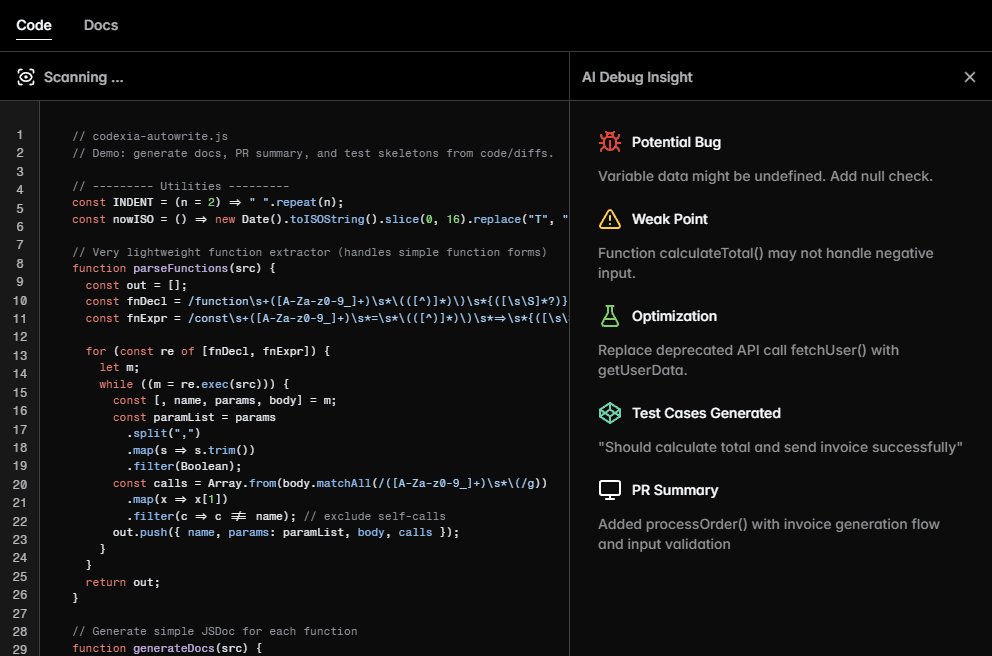992x656 pixels.
Task: Click the 'Scanning ...' status text
Action: point(84,77)
